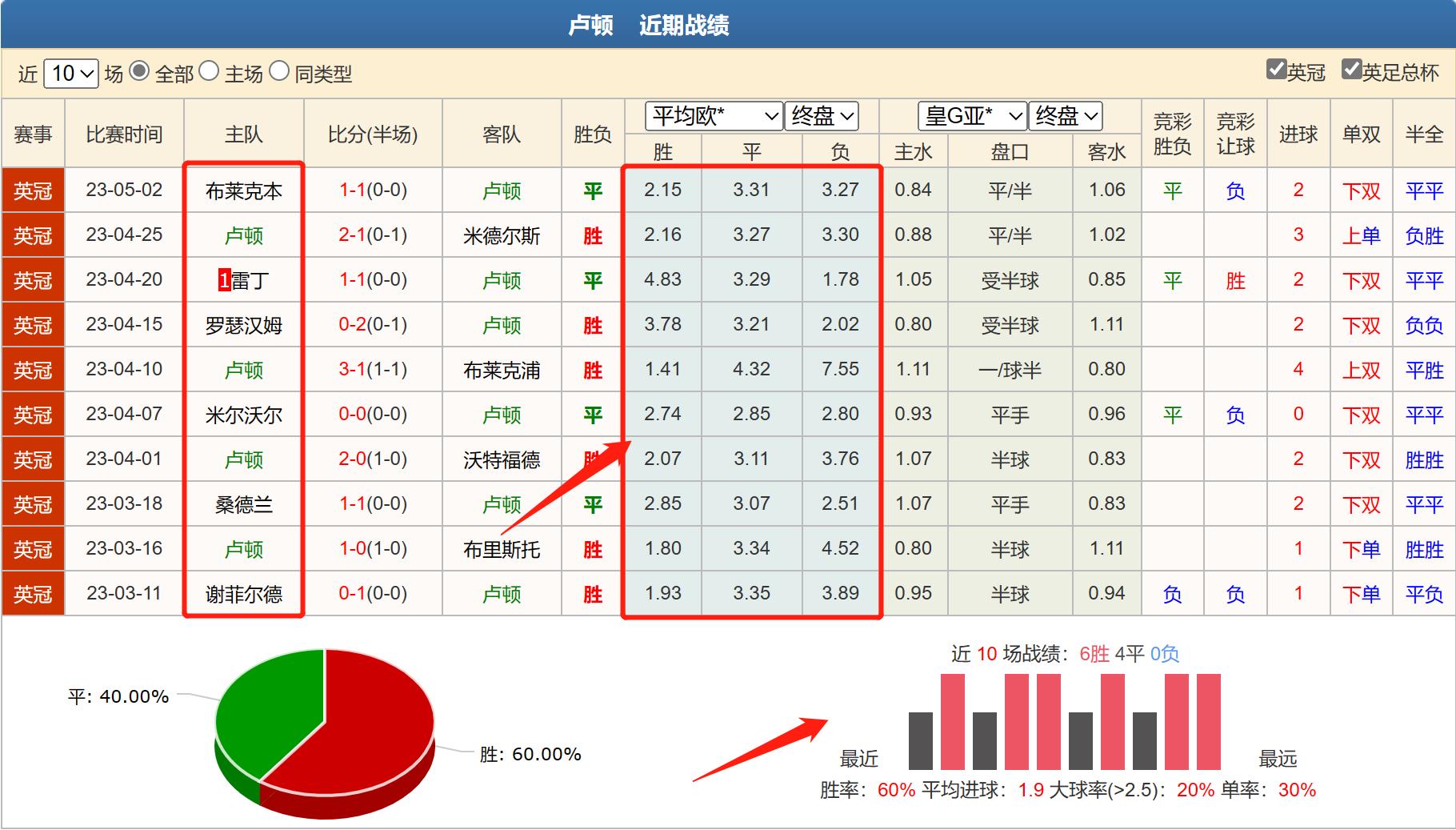Open the 终盘 dropdown beside 皇G亚*
Image resolution: width=1456 pixels, height=830 pixels.
[x=1066, y=117]
